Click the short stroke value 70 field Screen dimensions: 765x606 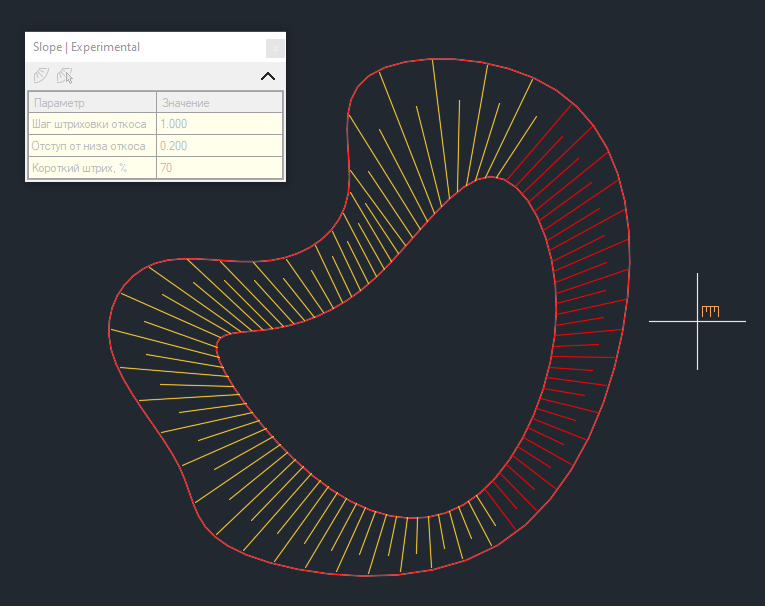[x=219, y=168]
